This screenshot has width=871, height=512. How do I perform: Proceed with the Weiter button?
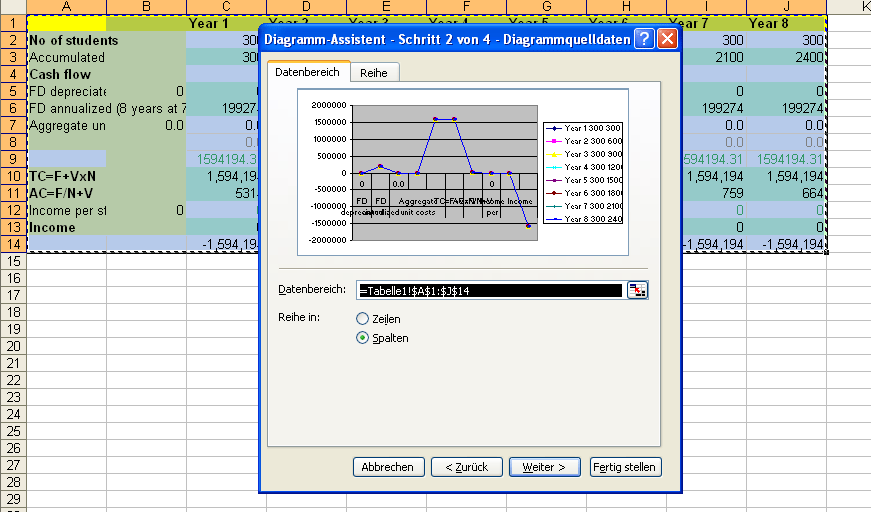pyautogui.click(x=544, y=467)
